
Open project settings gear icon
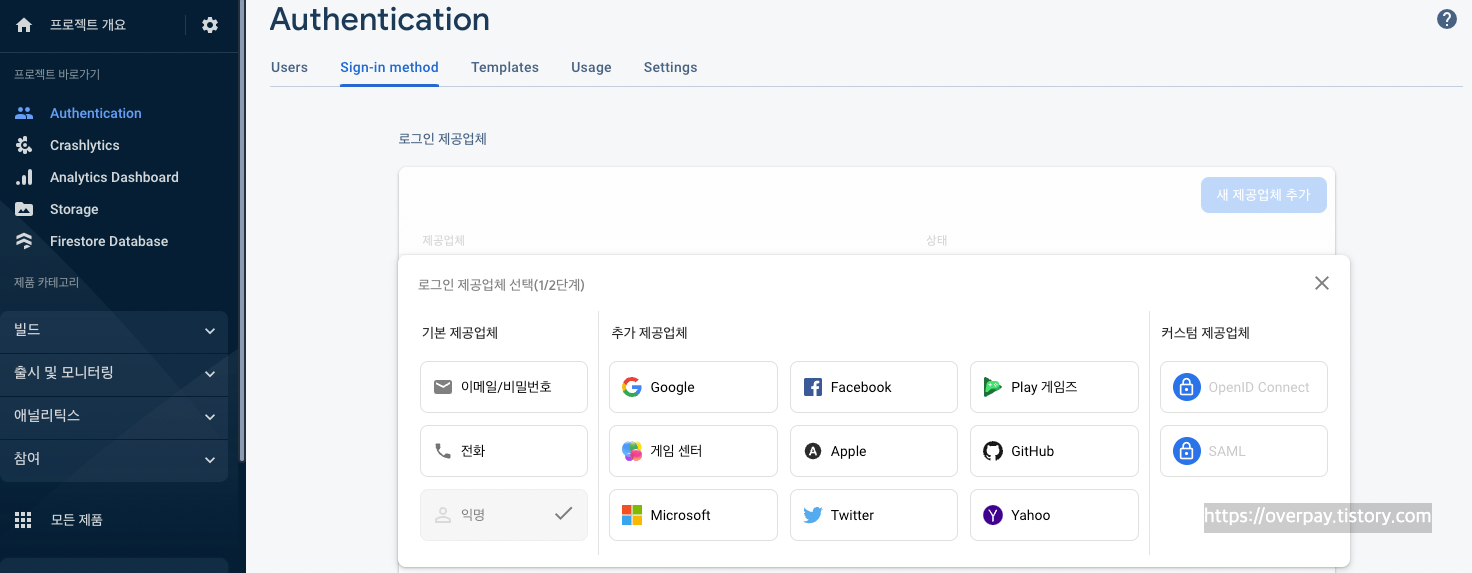[x=210, y=25]
